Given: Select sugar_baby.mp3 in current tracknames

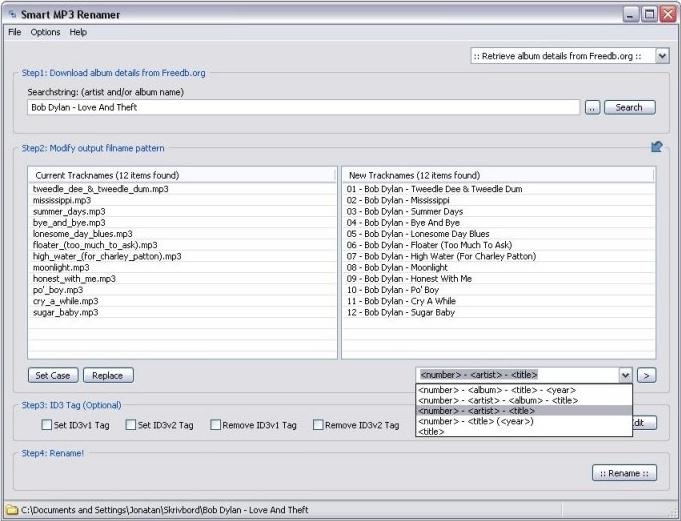Looking at the screenshot, I should pos(182,313).
